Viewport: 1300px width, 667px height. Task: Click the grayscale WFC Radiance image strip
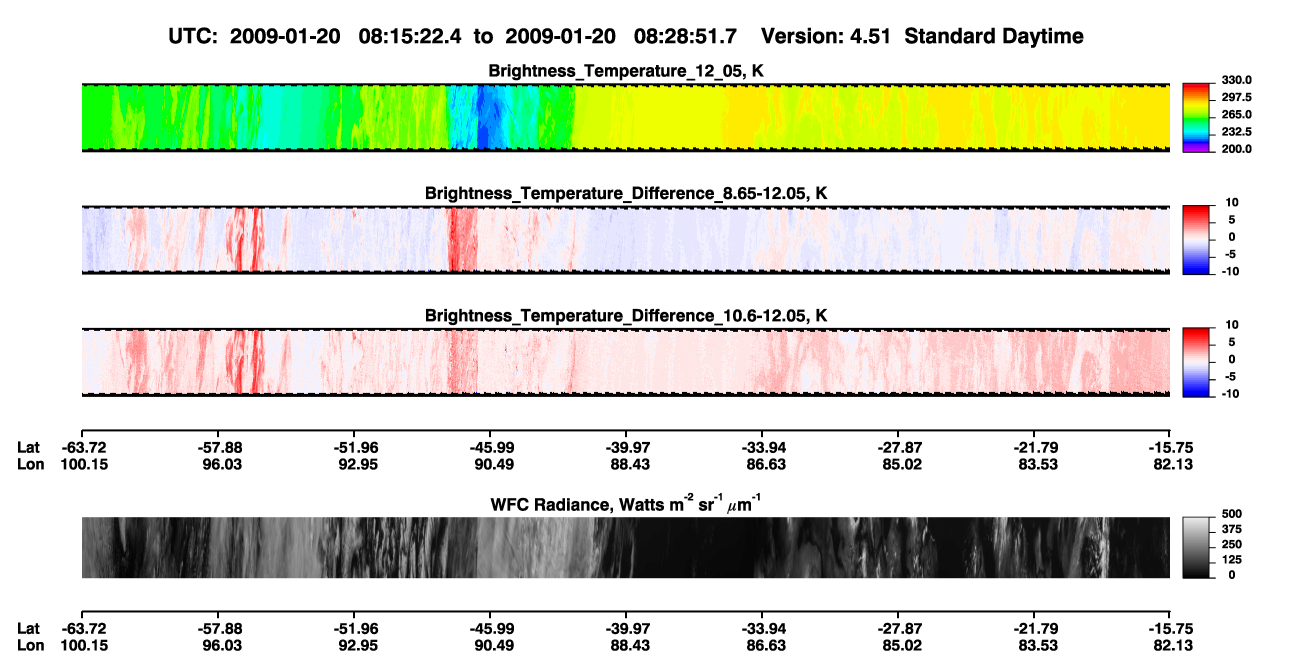click(x=626, y=547)
